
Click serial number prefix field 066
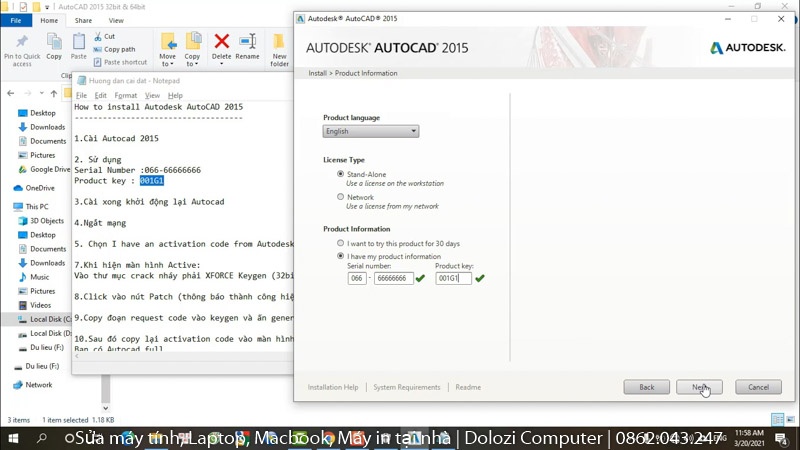click(x=357, y=278)
